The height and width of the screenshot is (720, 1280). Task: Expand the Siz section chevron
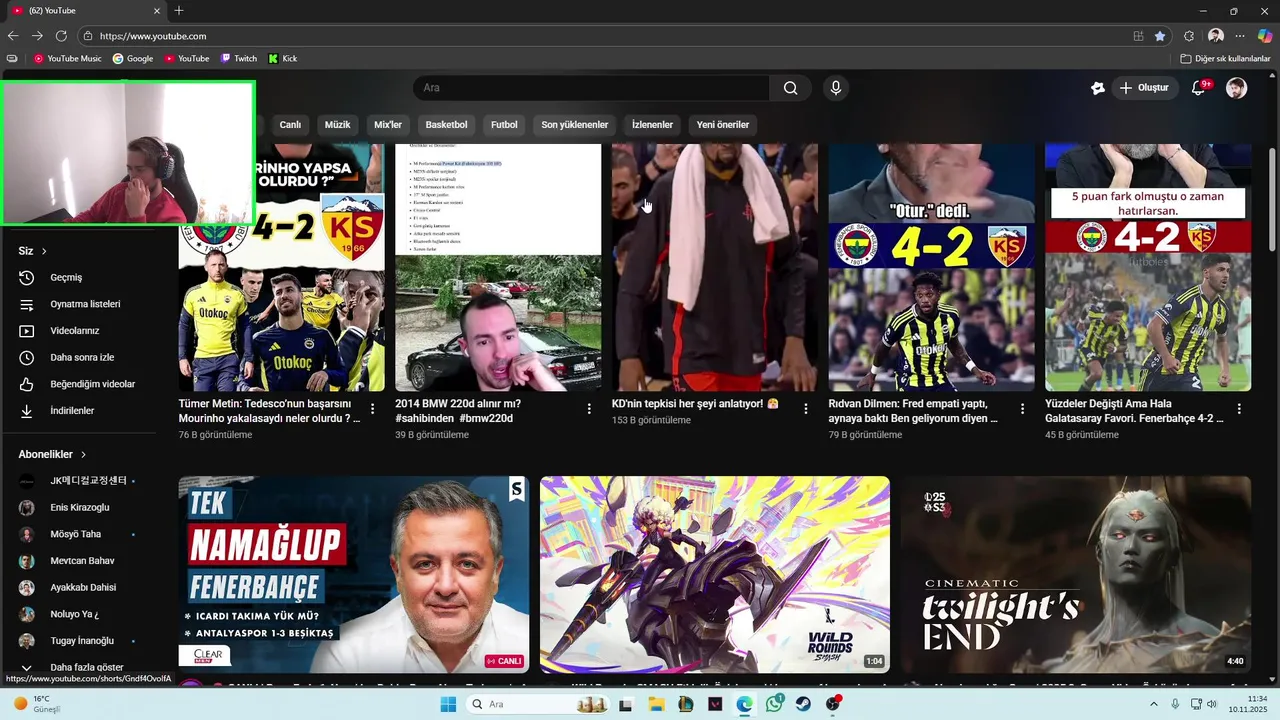click(44, 251)
